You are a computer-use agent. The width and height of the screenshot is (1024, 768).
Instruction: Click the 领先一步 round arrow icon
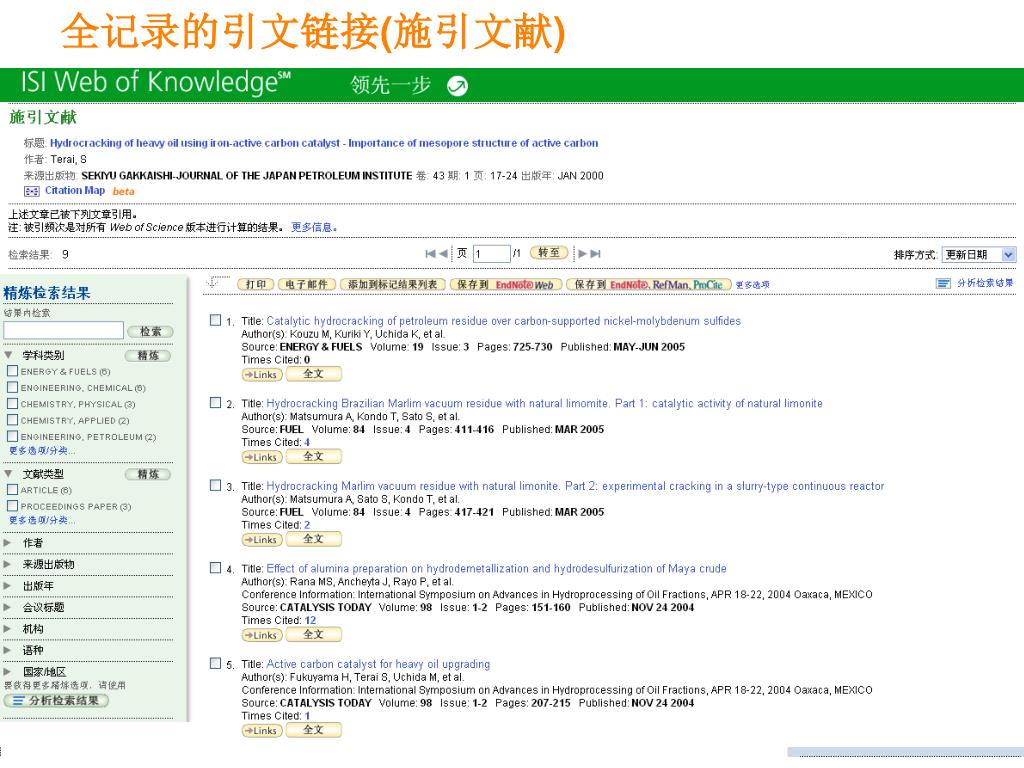(x=457, y=86)
